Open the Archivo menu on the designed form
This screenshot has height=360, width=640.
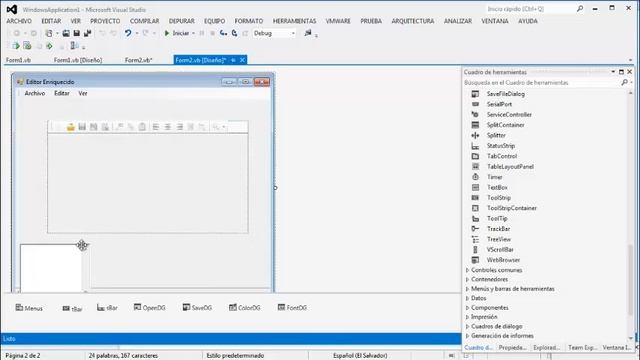35,93
